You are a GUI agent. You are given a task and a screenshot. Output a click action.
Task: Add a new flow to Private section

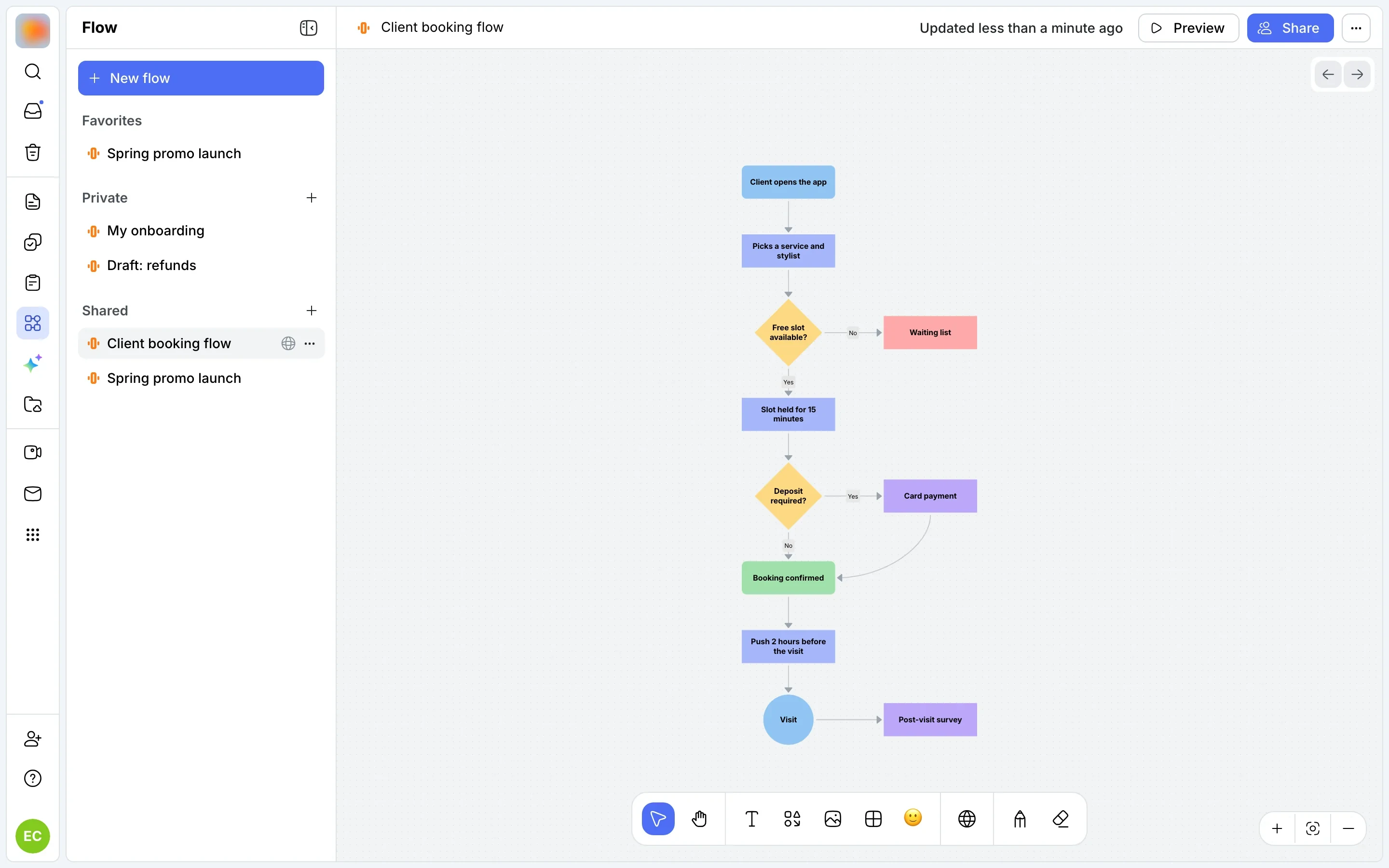point(312,198)
